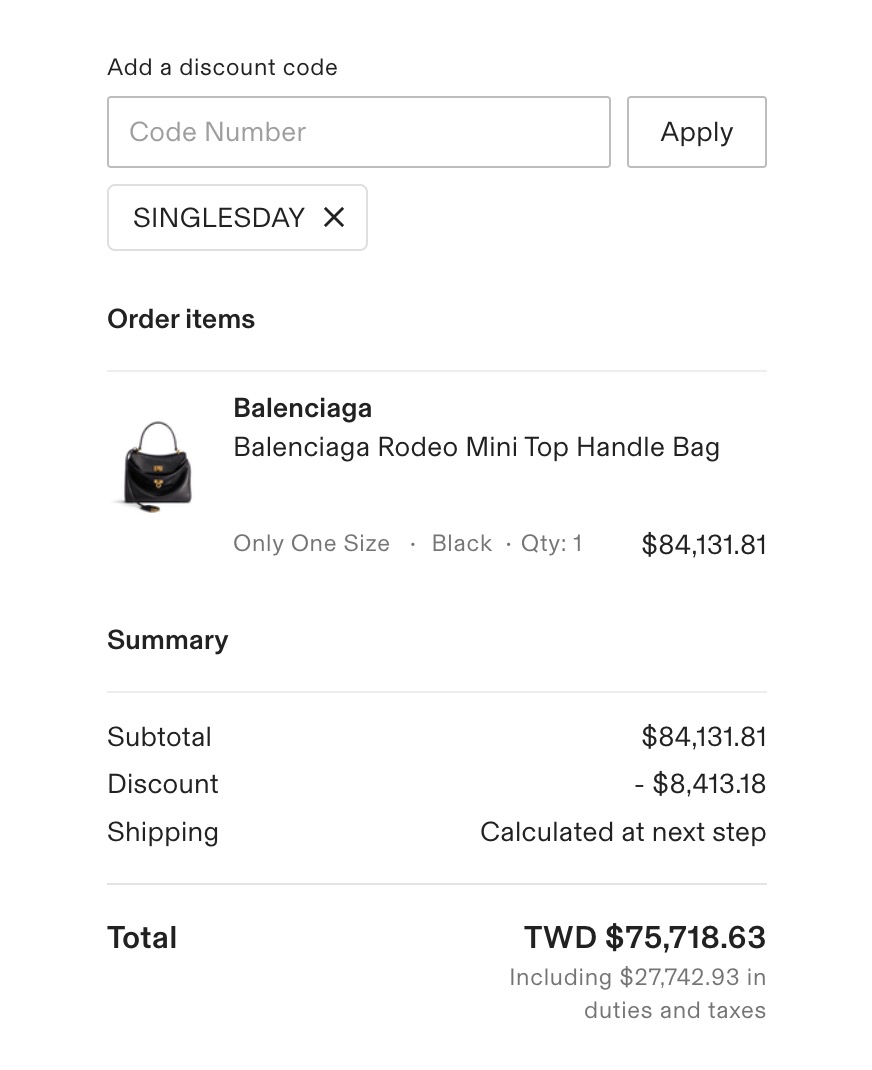This screenshot has height=1070, width=872.
Task: Click the Only One Size text
Action: [311, 544]
